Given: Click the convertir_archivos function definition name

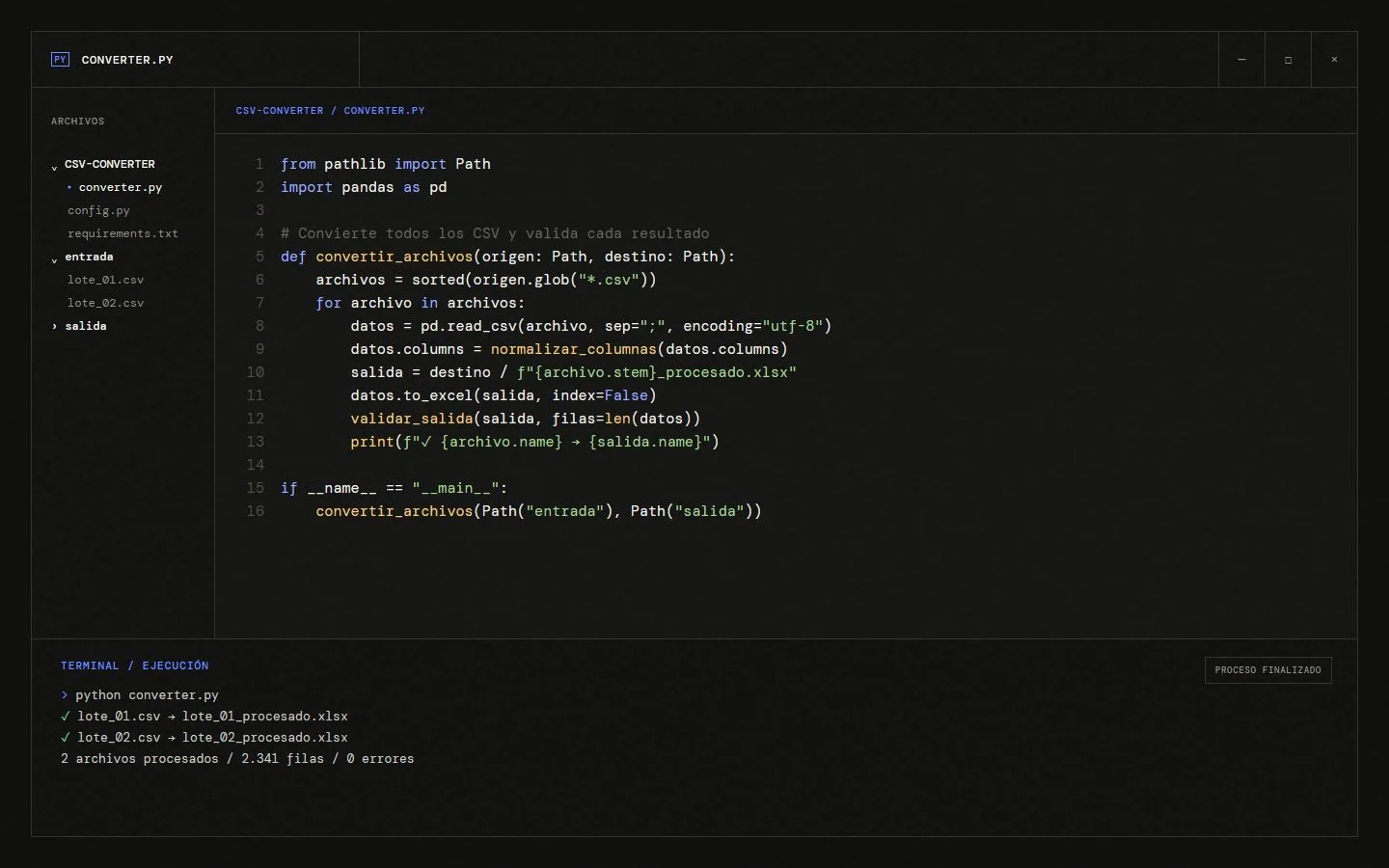Looking at the screenshot, I should pos(395,257).
